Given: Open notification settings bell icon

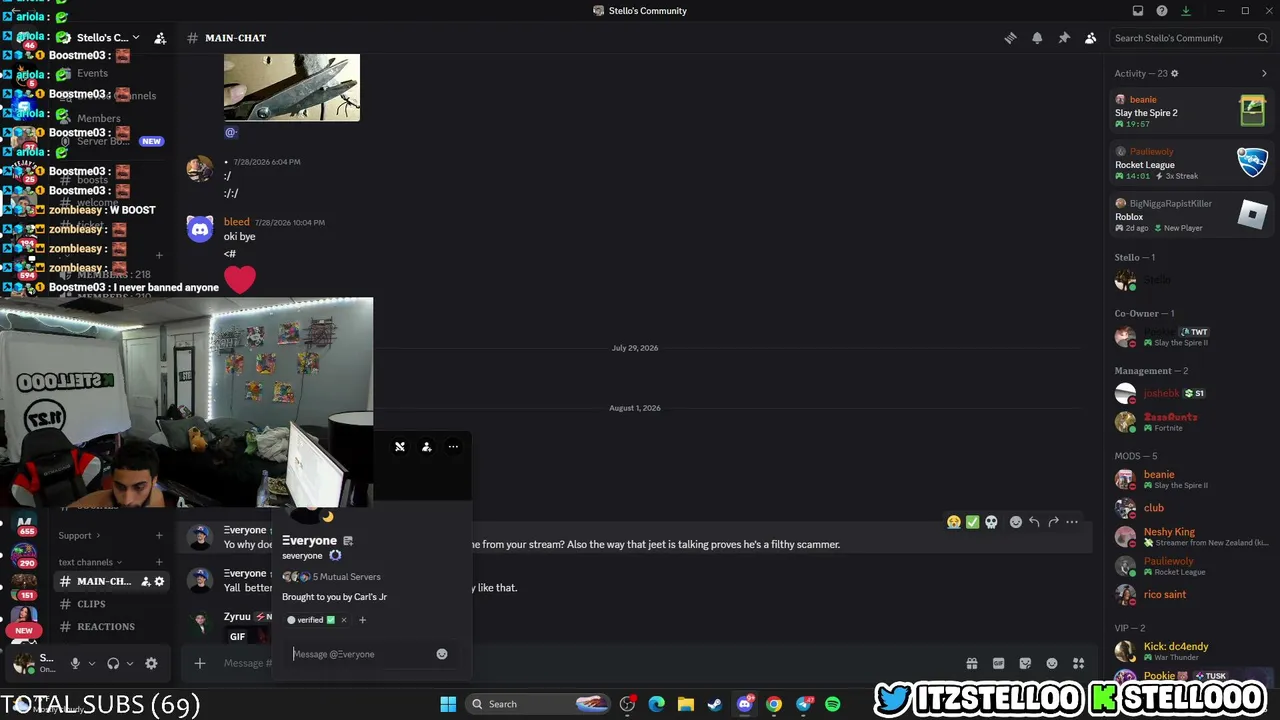Looking at the screenshot, I should pyautogui.click(x=1037, y=38).
